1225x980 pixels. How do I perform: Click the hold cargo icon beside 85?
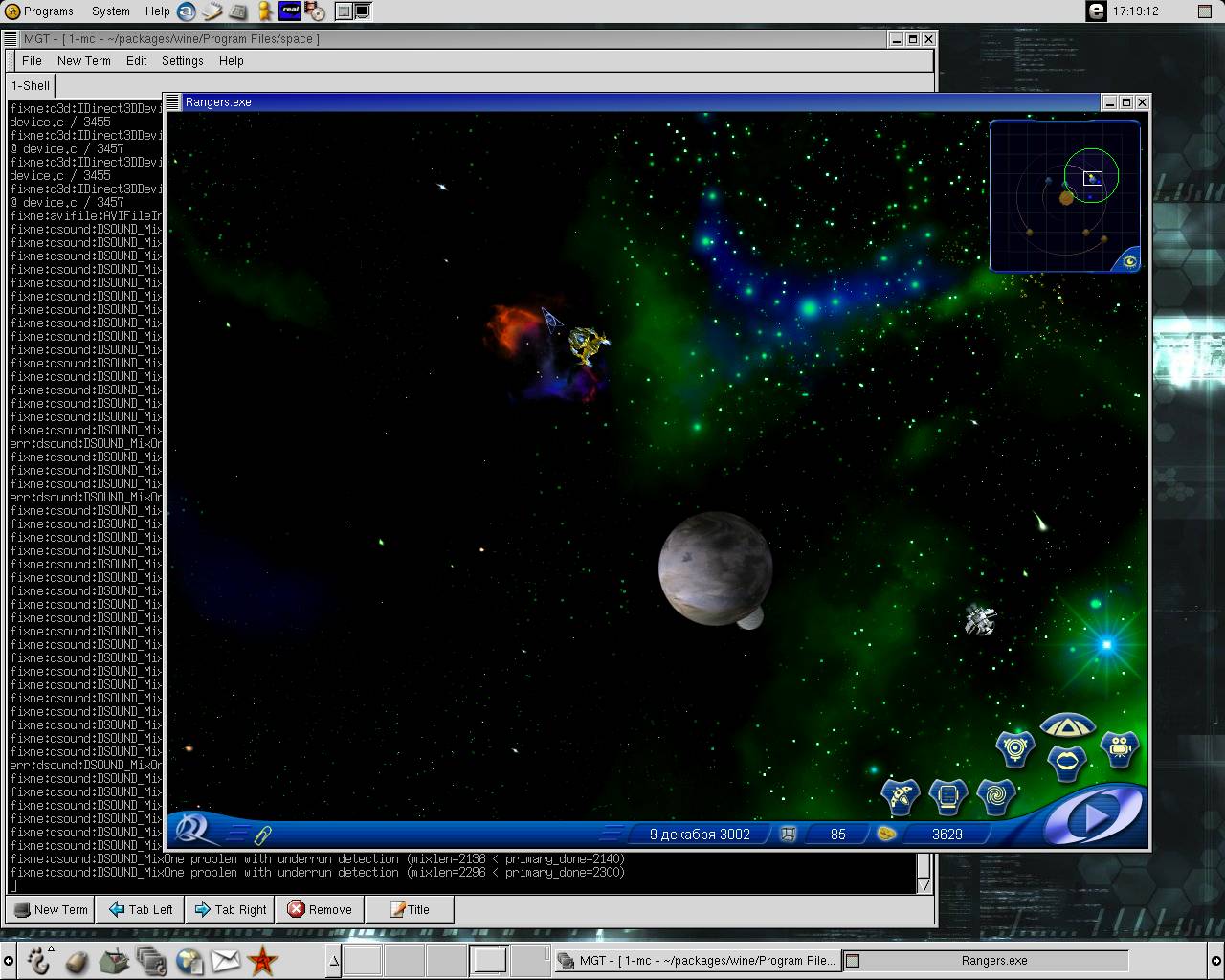pos(788,834)
